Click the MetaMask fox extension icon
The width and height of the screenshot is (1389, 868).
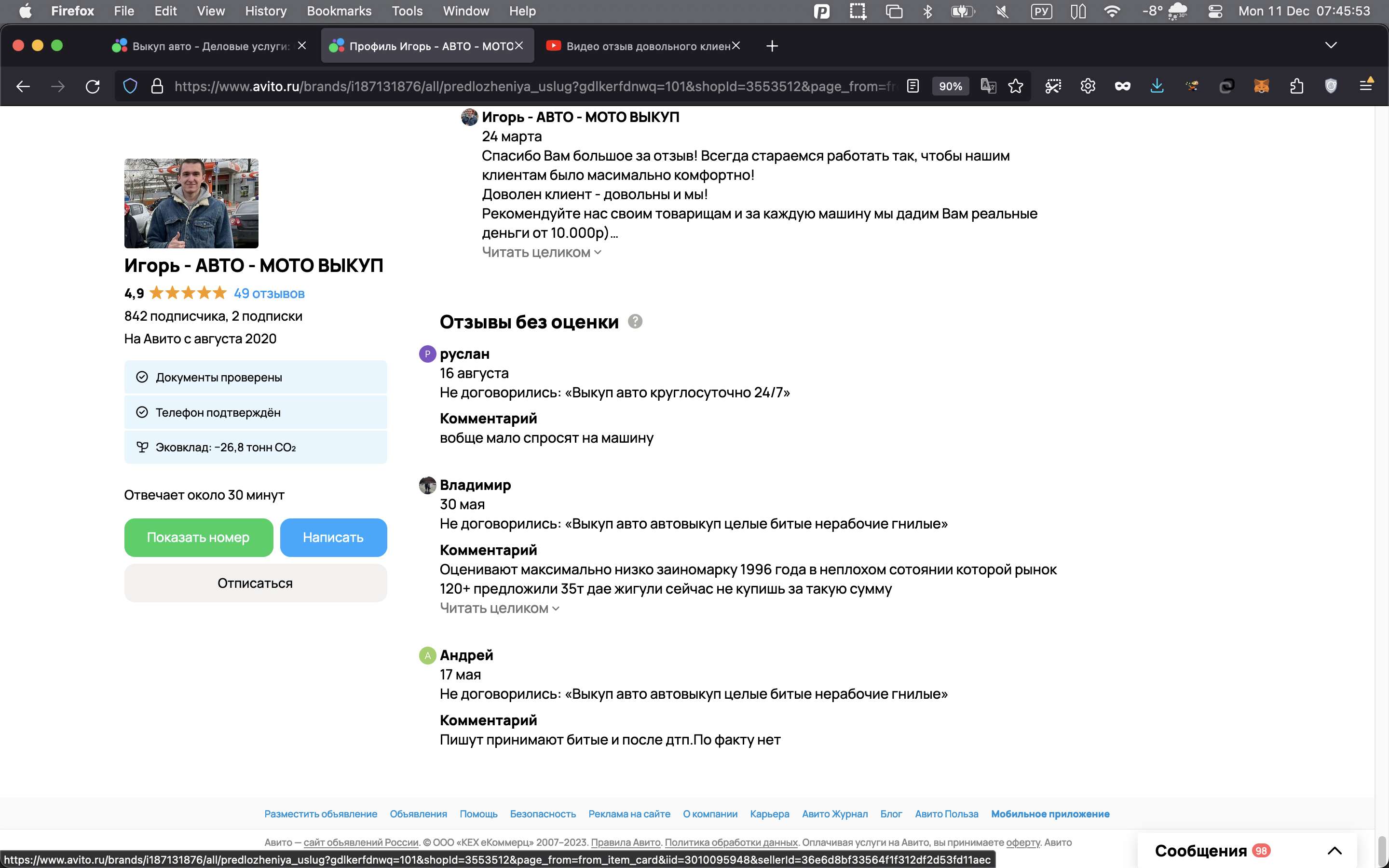pos(1261,86)
